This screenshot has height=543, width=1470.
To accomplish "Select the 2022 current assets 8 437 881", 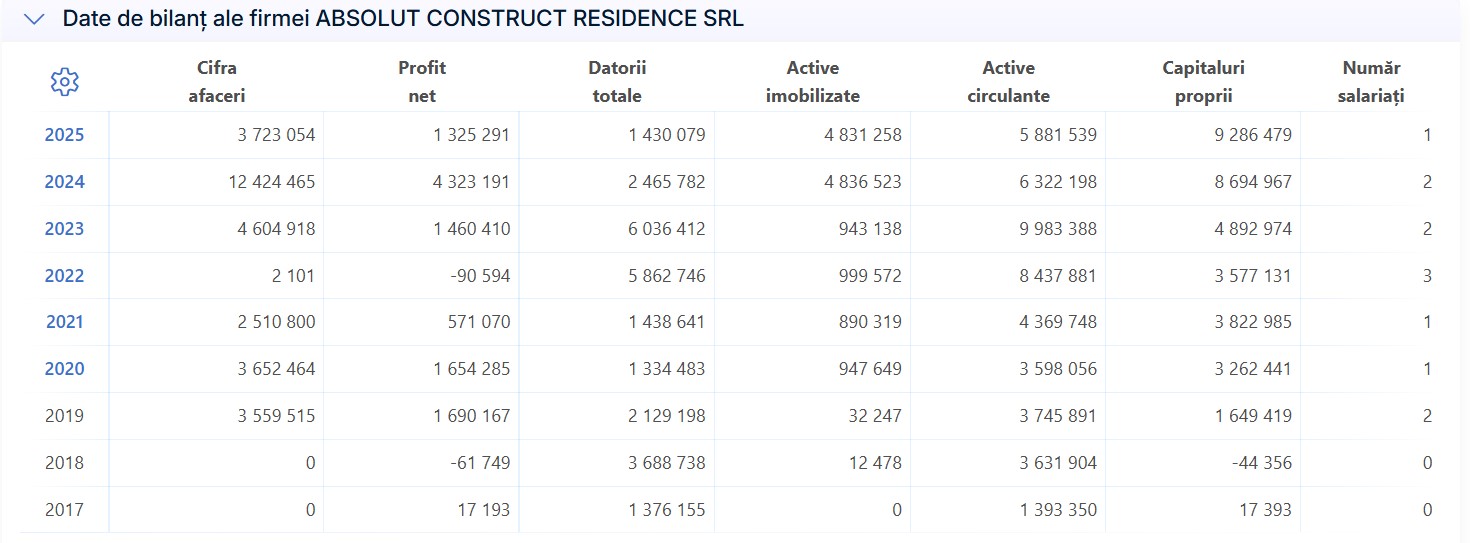I will pos(1058,276).
